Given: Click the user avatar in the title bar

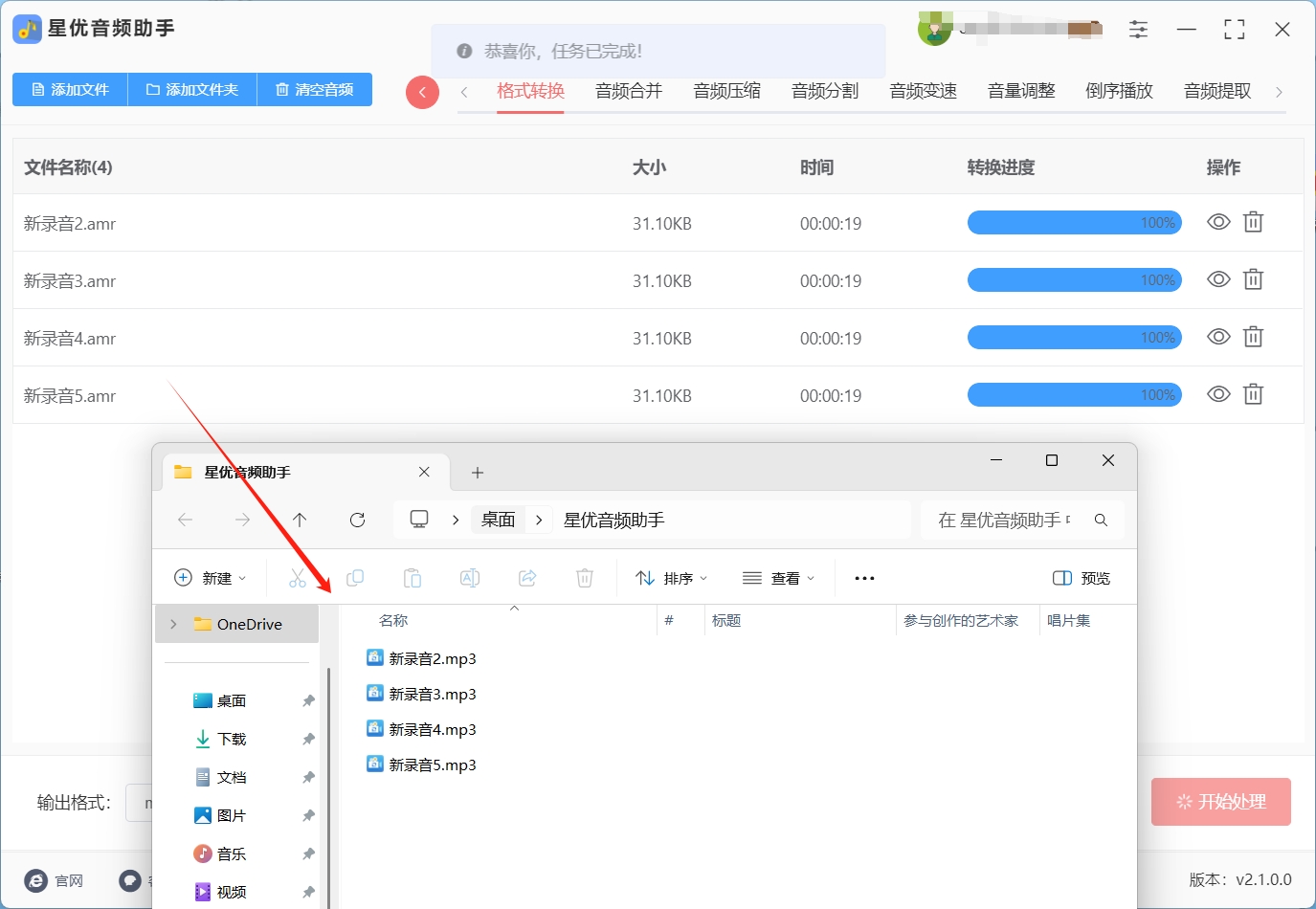Looking at the screenshot, I should click(934, 29).
